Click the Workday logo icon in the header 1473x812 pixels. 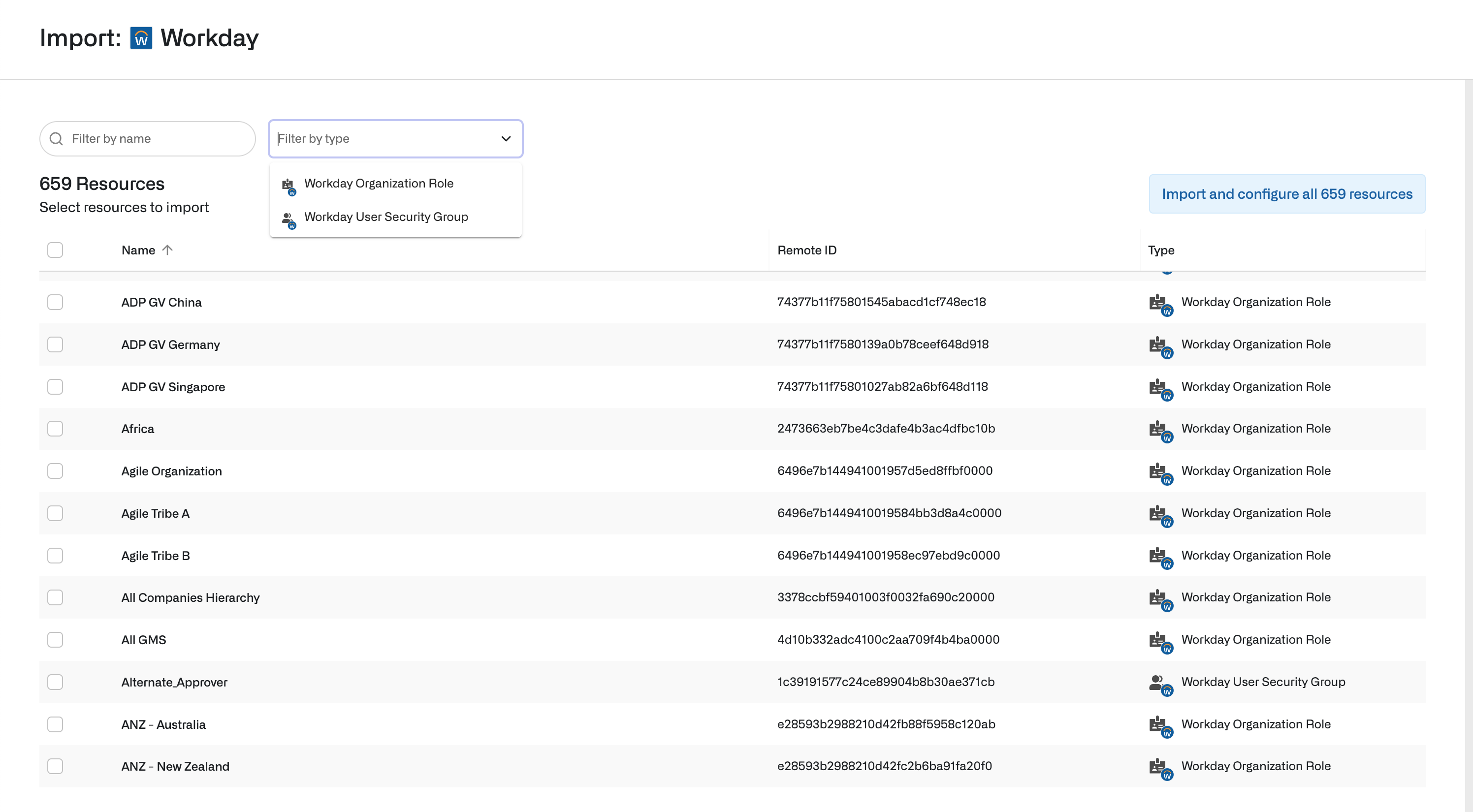(x=141, y=38)
